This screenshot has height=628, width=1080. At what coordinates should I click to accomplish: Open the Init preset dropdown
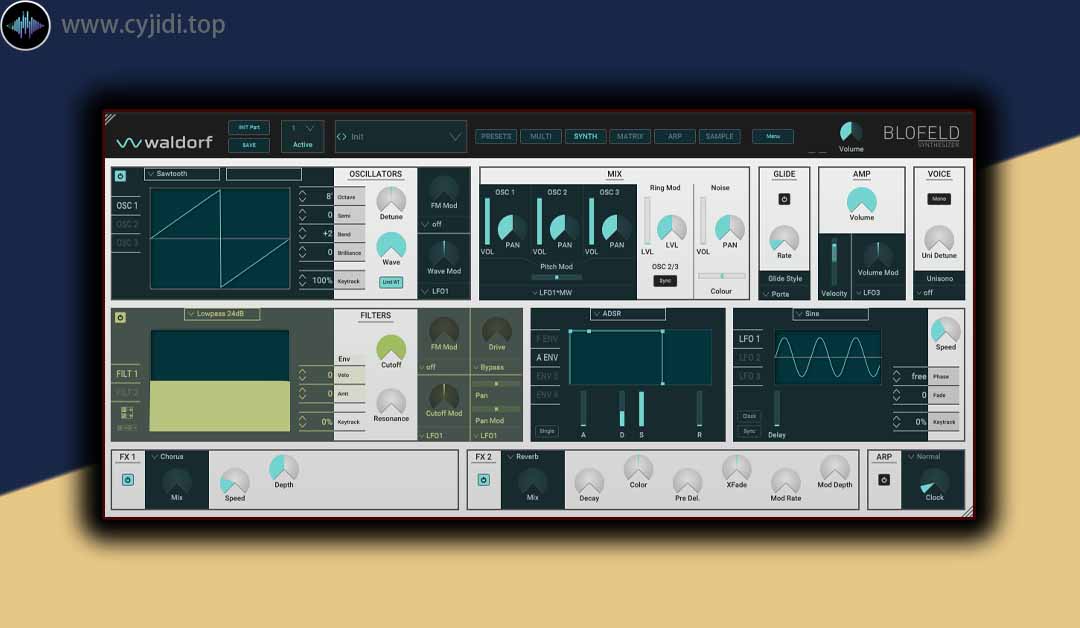401,137
